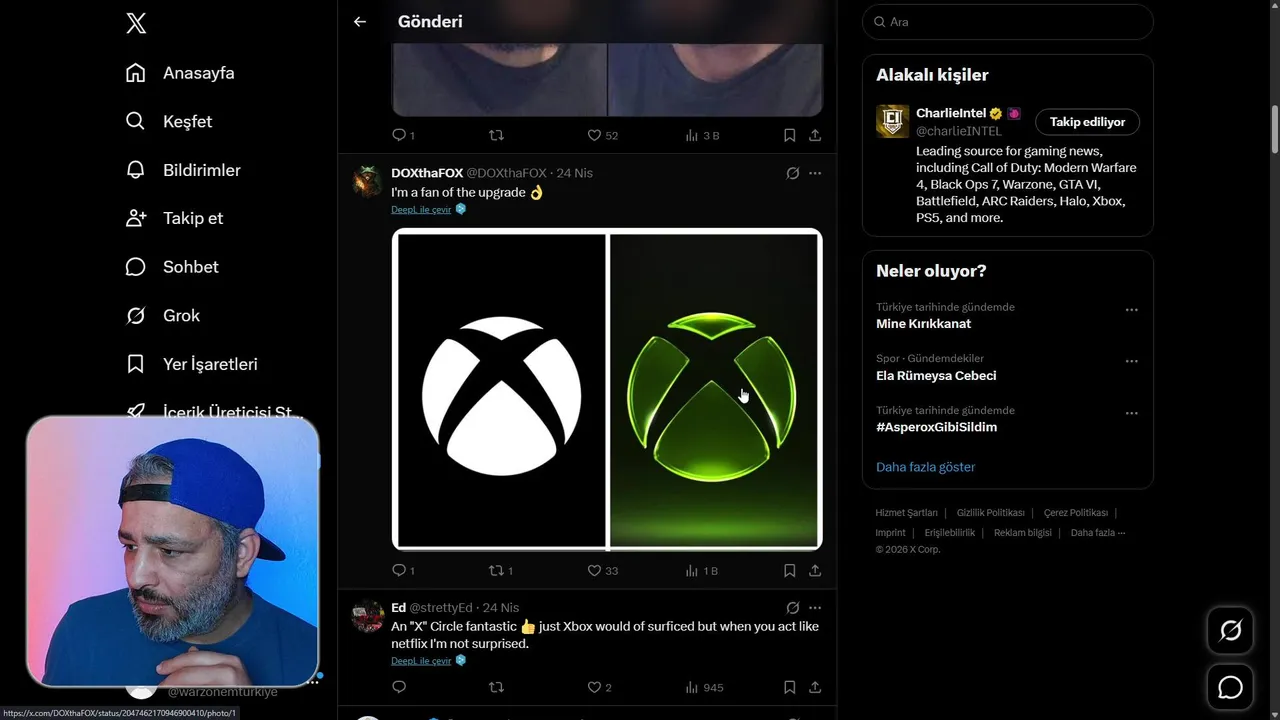The width and height of the screenshot is (1280, 720).
Task: Click the page's vertical scrollbar thumb
Action: click(x=1274, y=130)
